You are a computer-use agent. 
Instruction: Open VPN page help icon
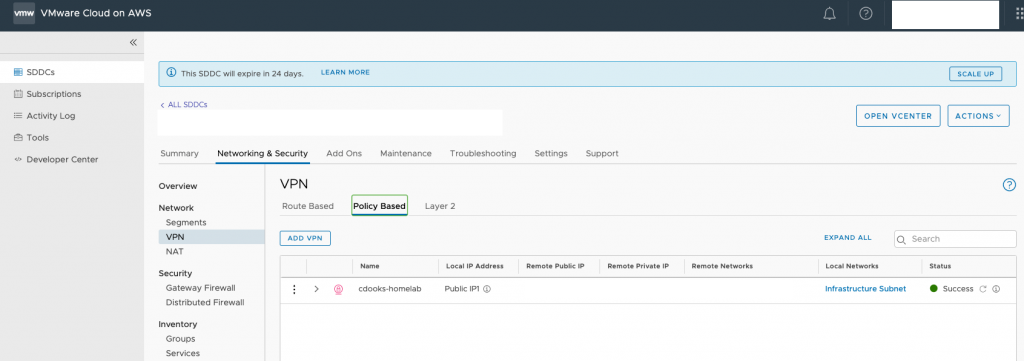tap(1009, 185)
